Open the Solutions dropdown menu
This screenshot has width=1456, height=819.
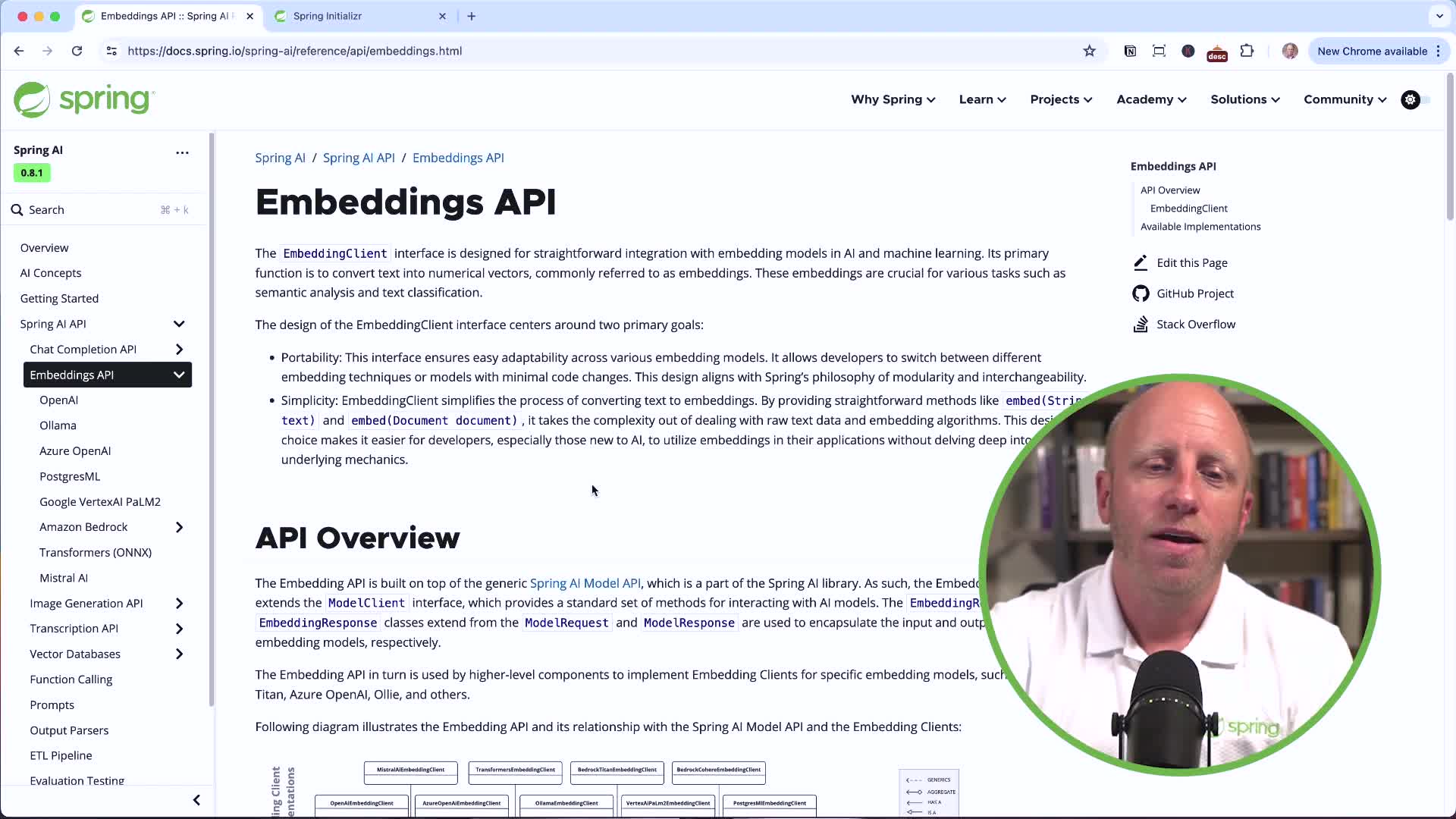pyautogui.click(x=1245, y=99)
